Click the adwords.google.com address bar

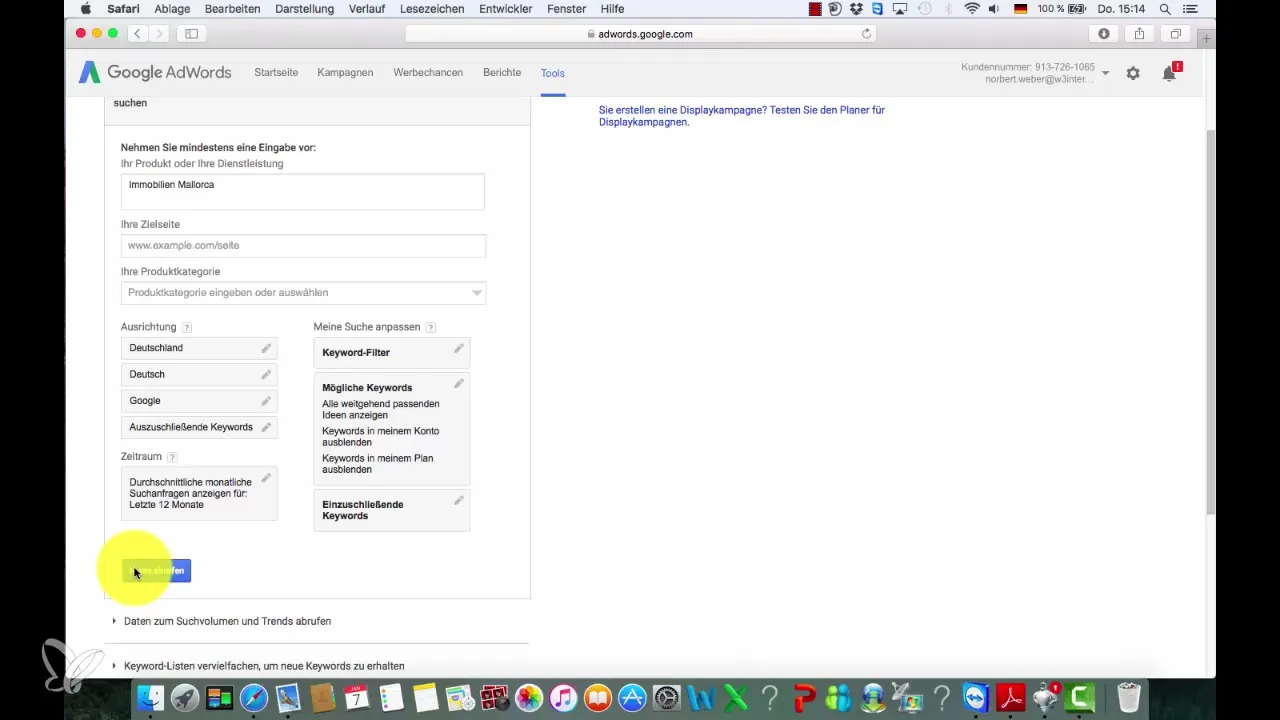pos(640,34)
